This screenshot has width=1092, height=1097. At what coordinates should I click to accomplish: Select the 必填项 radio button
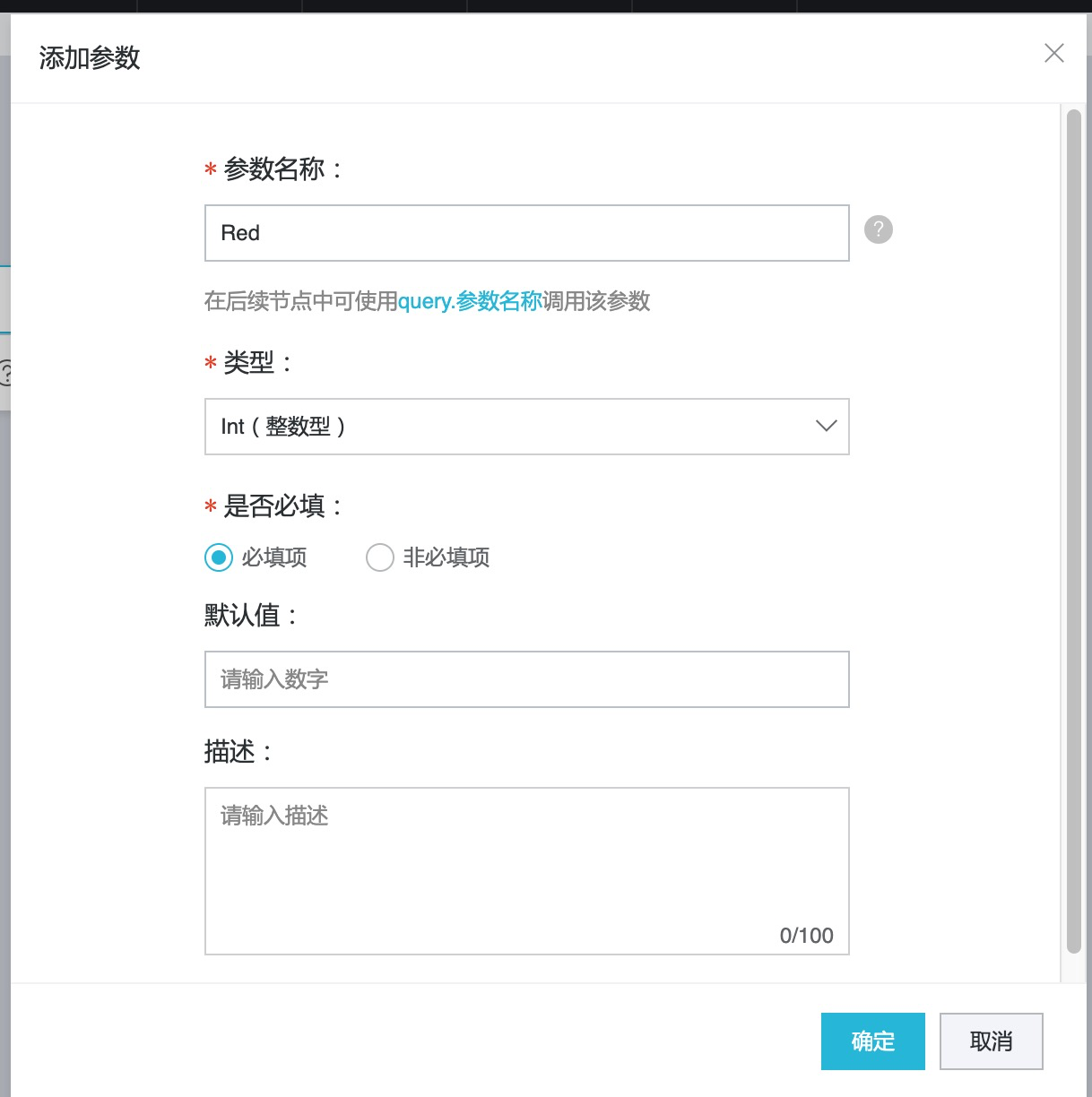pyautogui.click(x=219, y=557)
